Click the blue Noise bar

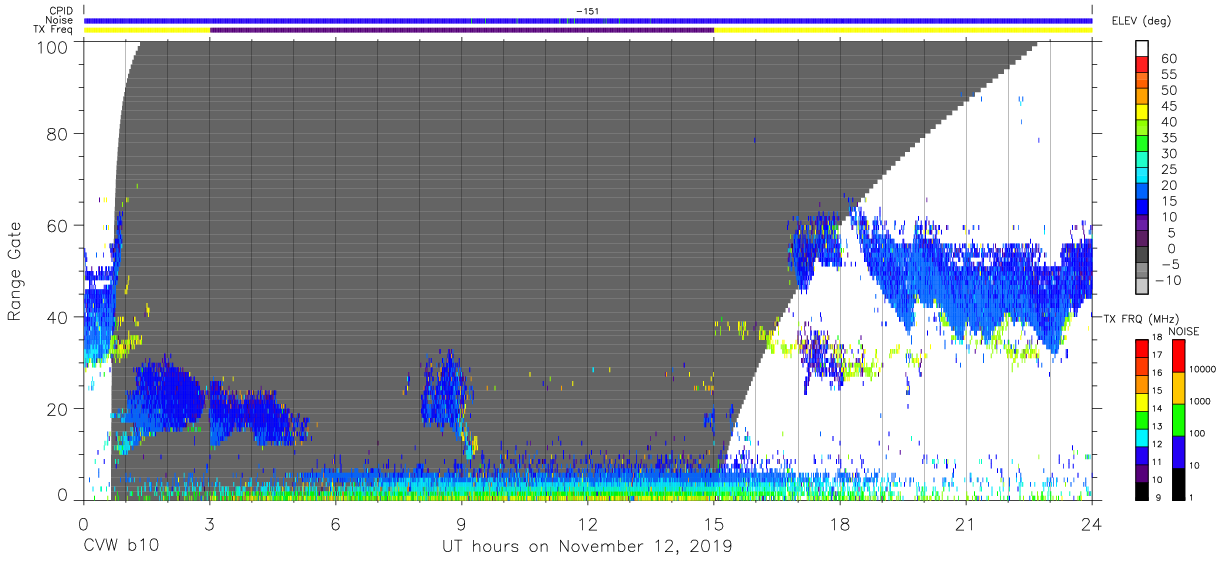tap(588, 20)
